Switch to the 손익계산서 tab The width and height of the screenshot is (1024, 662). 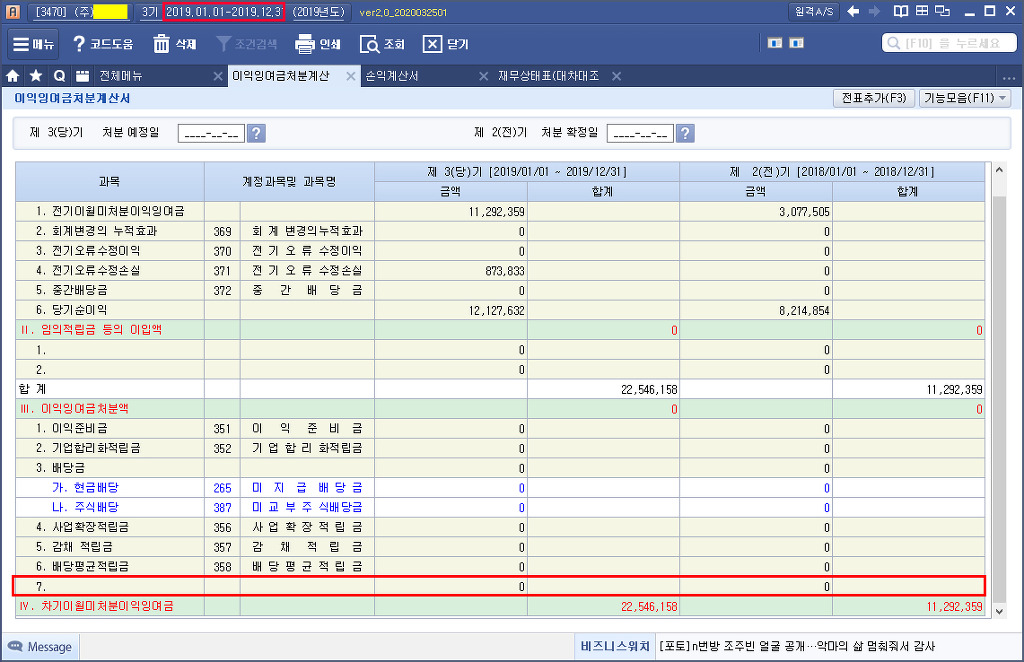[403, 76]
